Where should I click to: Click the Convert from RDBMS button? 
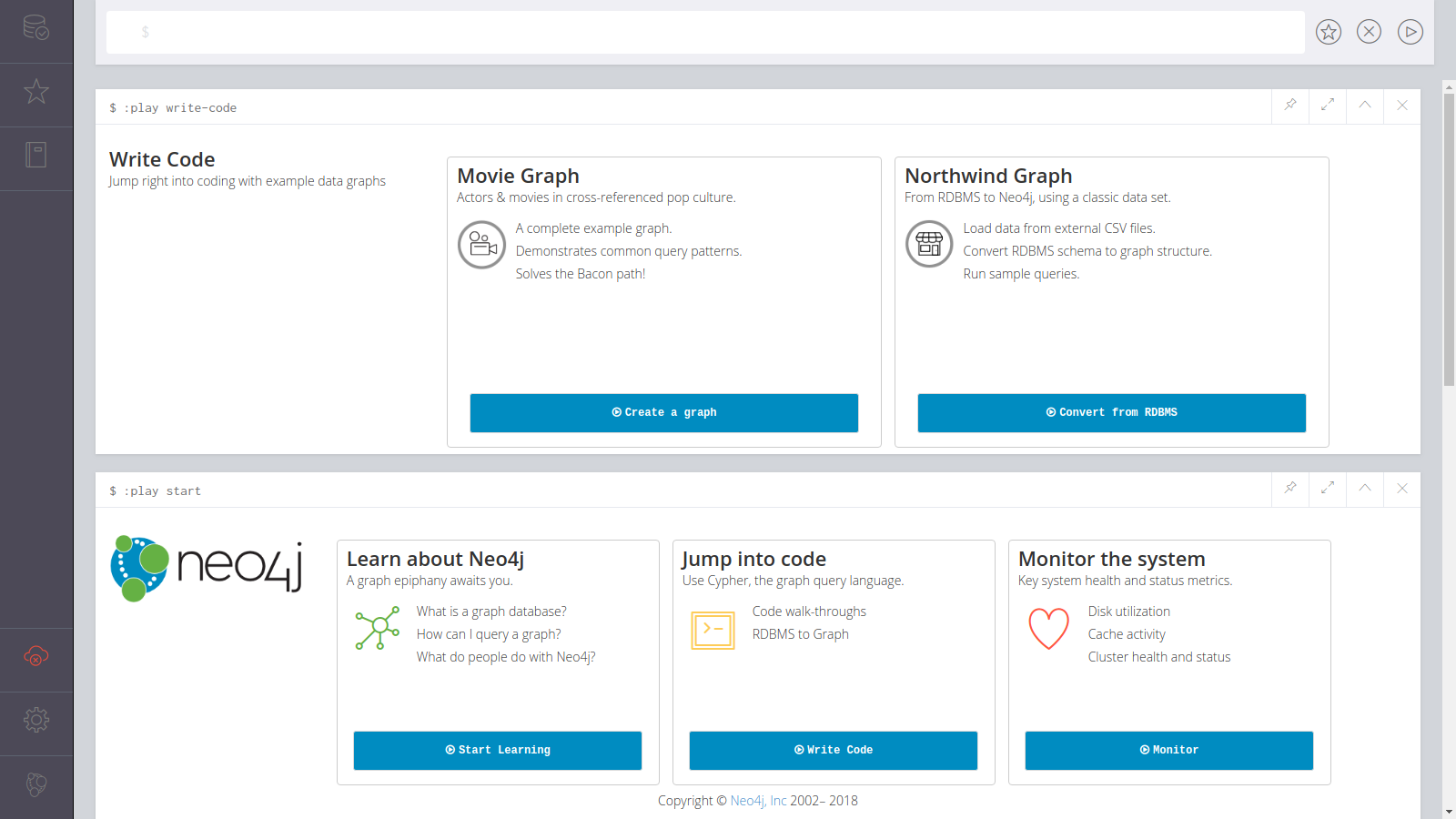coord(1111,412)
